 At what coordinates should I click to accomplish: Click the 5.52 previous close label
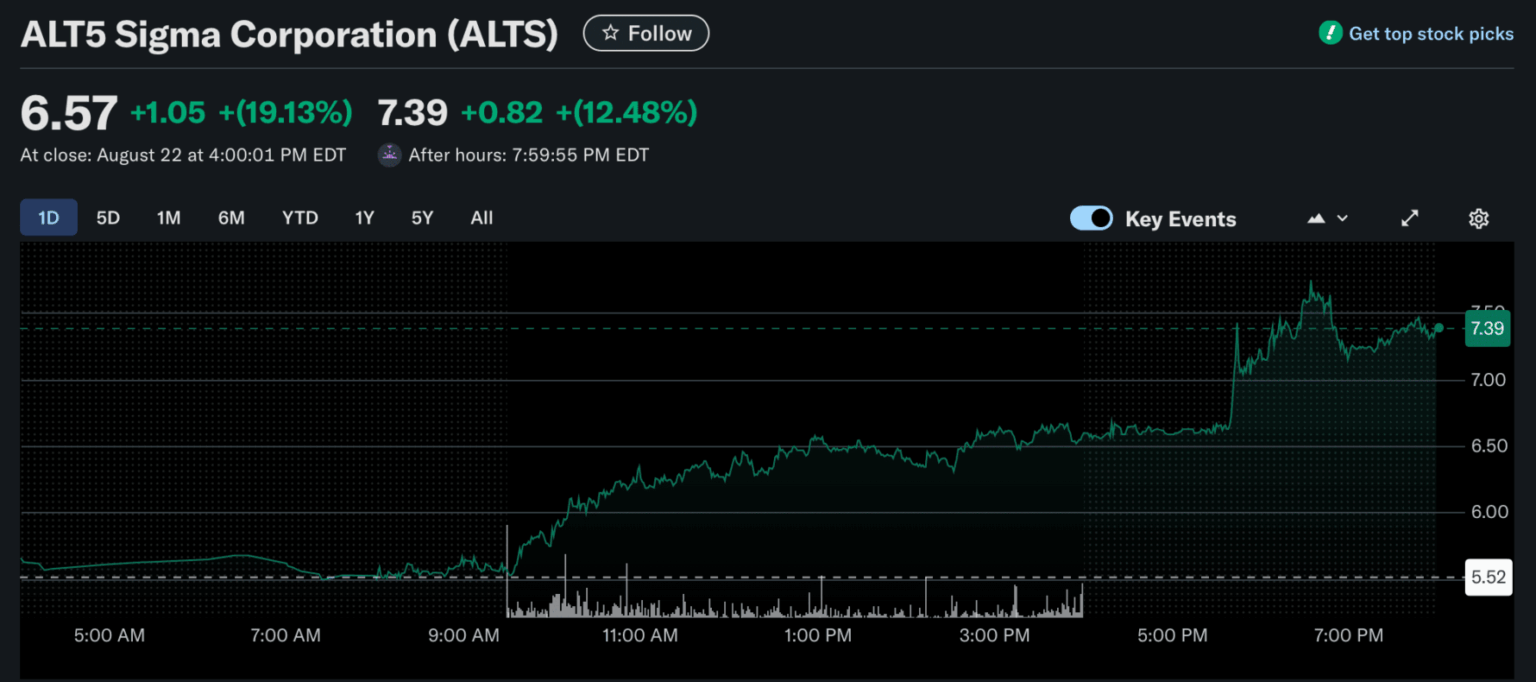pyautogui.click(x=1487, y=578)
